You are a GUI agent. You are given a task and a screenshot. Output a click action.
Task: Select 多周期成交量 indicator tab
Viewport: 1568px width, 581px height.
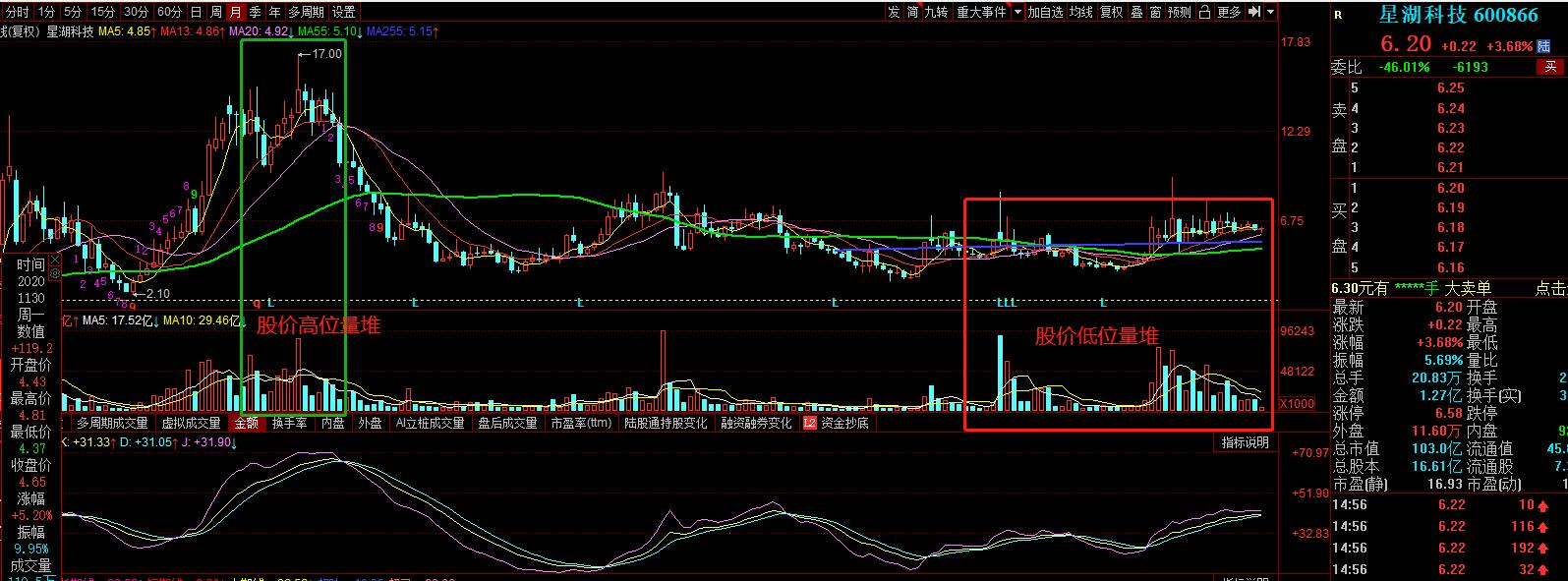[112, 423]
